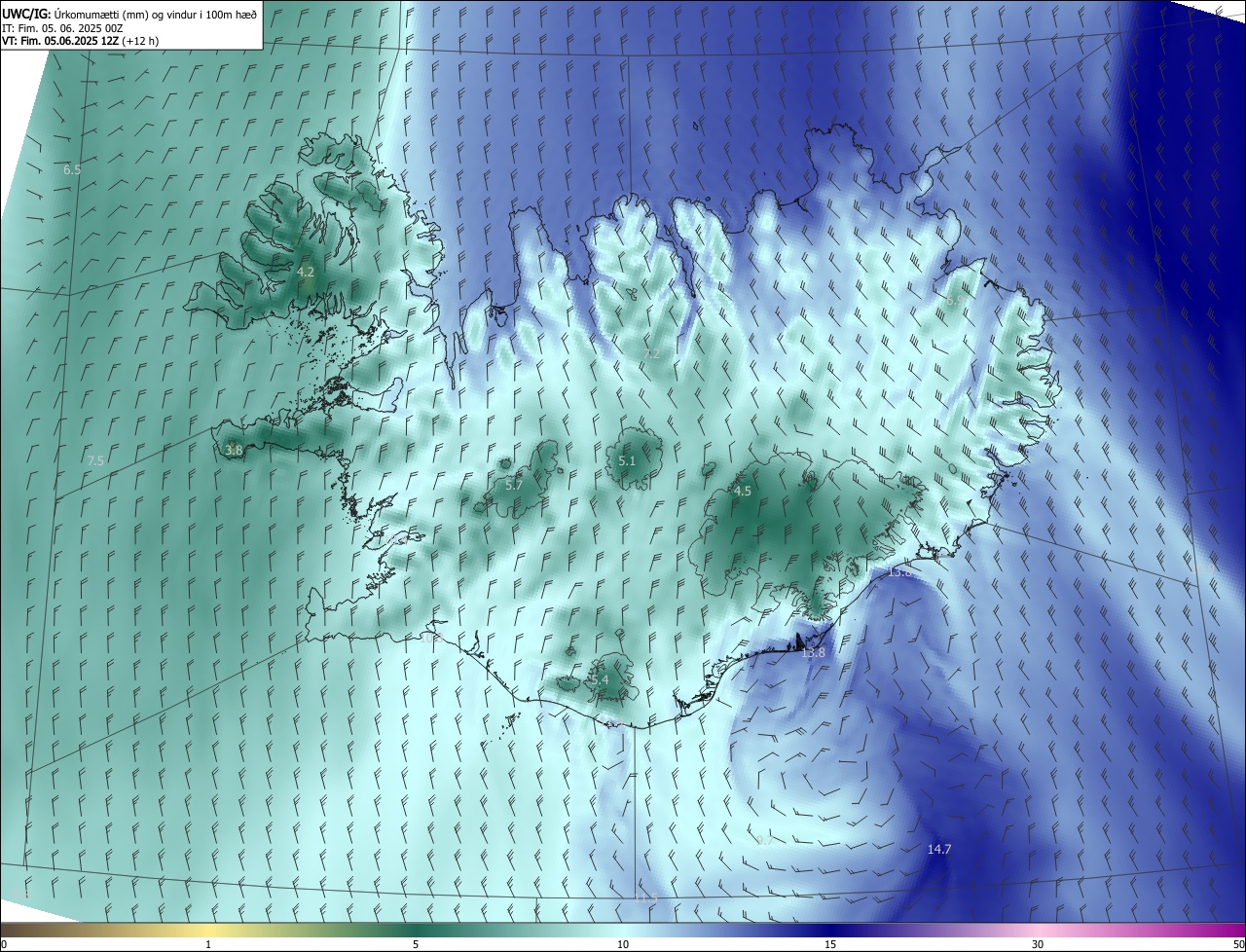Click the 1 tick on the color scale

208,944
